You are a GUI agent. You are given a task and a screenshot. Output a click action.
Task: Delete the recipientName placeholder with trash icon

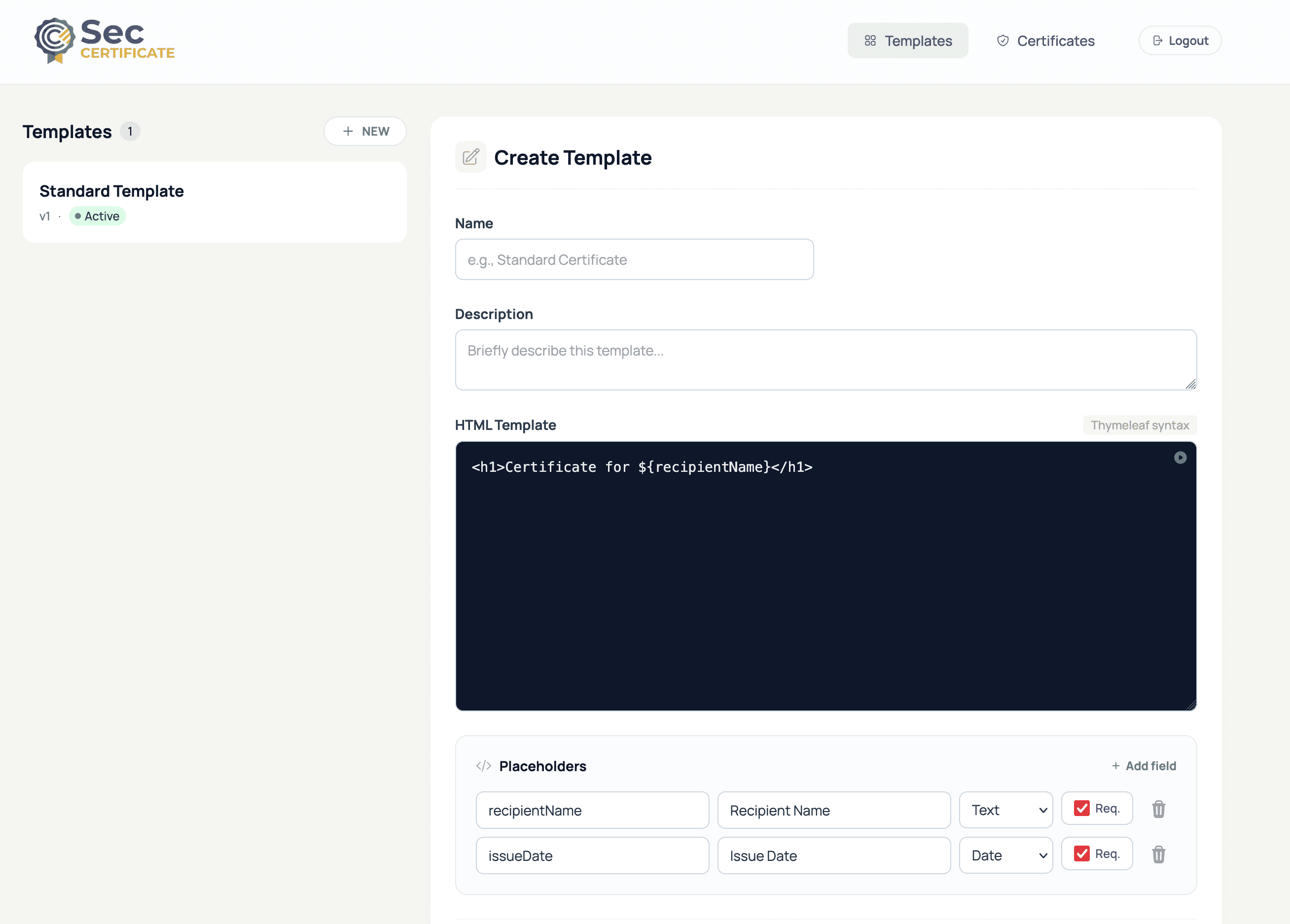point(1159,809)
